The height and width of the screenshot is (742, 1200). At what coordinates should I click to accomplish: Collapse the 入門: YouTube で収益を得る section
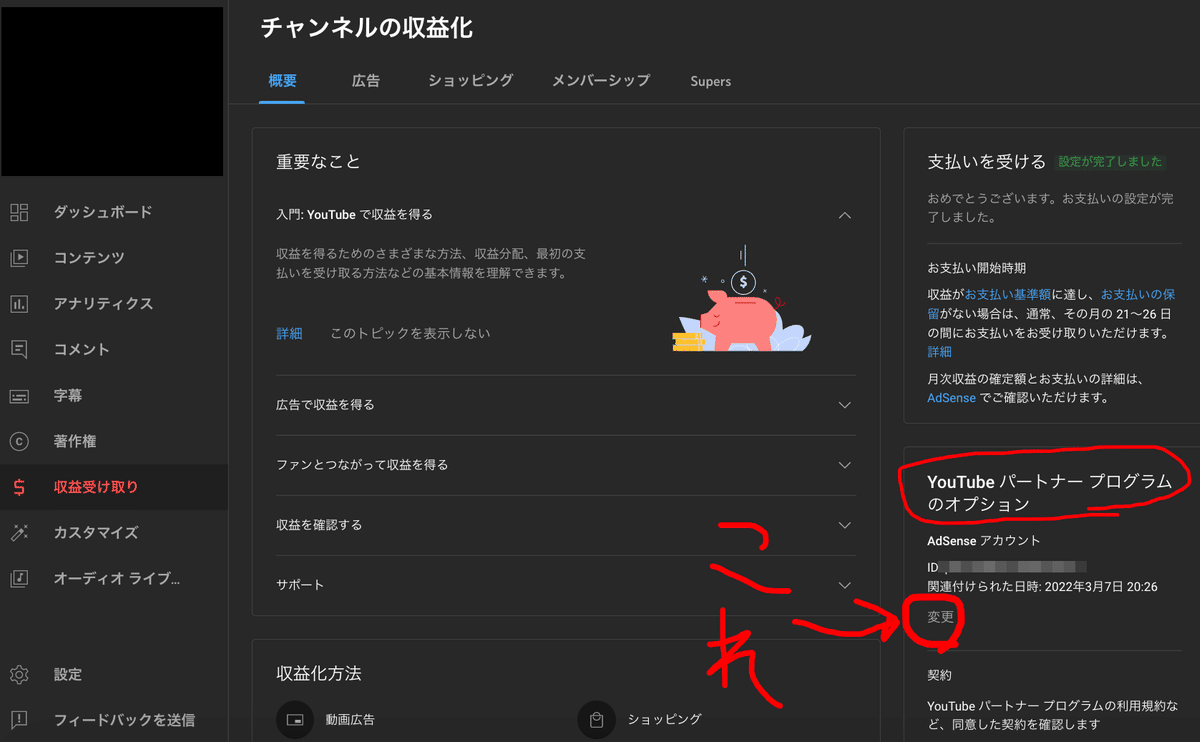tap(845, 215)
